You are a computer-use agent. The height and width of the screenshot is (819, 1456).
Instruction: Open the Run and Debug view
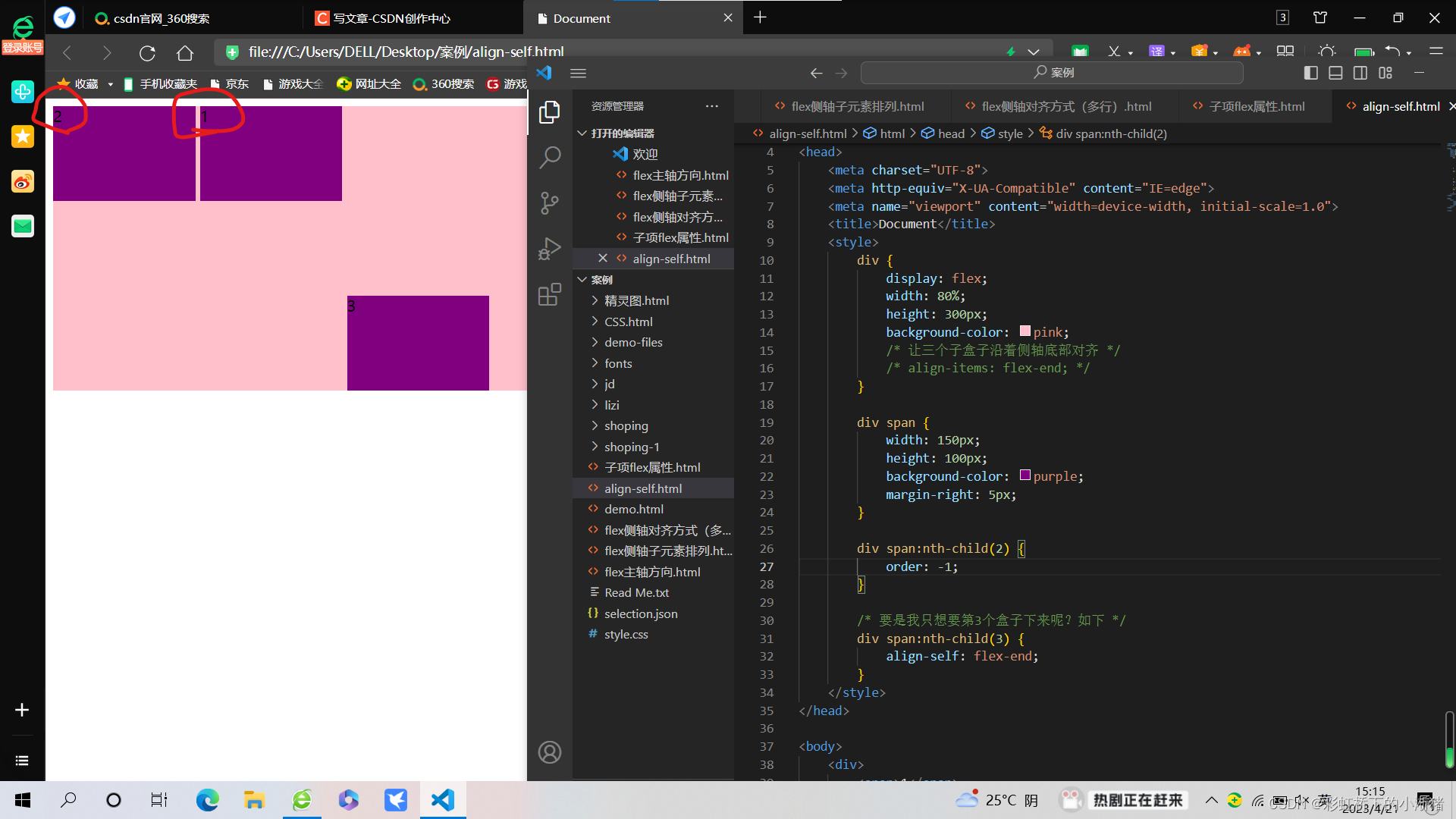click(x=550, y=249)
